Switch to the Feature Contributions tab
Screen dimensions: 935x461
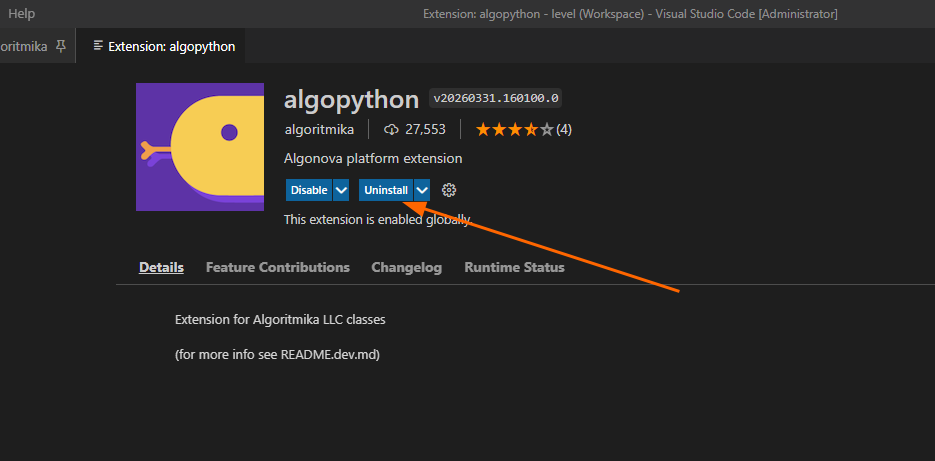click(x=277, y=267)
